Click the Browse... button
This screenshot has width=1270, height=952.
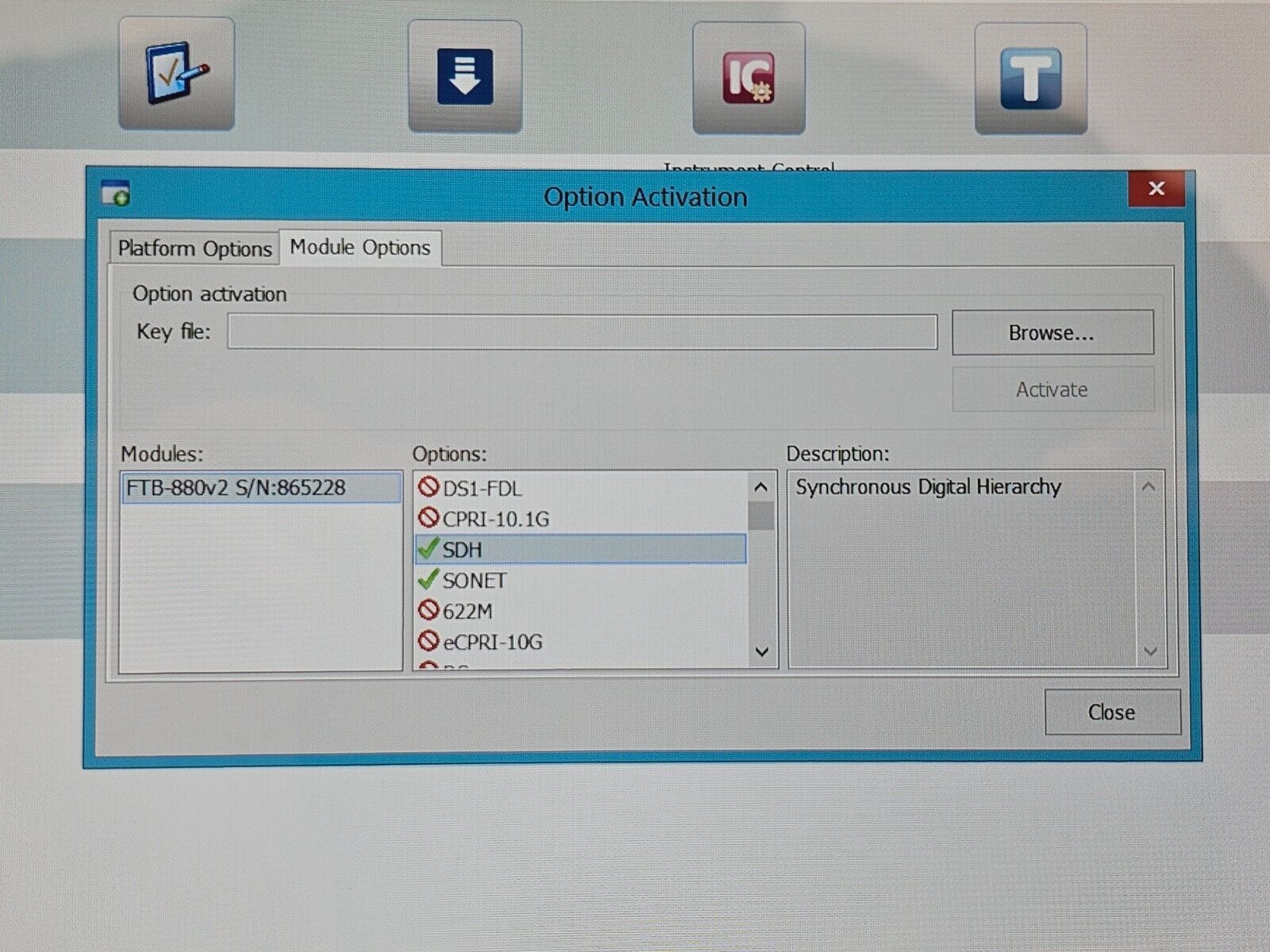1052,332
